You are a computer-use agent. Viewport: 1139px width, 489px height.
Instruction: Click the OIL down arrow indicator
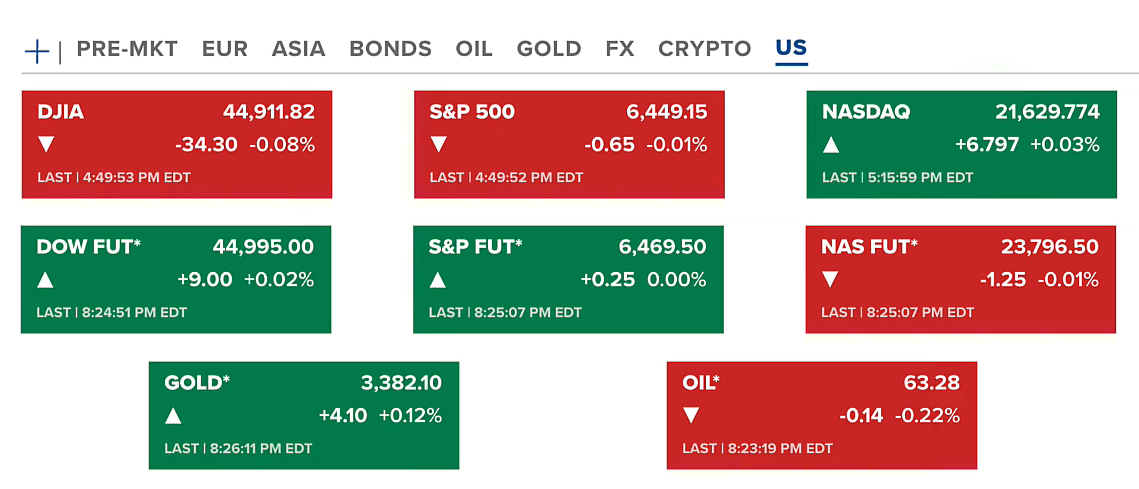pos(691,415)
